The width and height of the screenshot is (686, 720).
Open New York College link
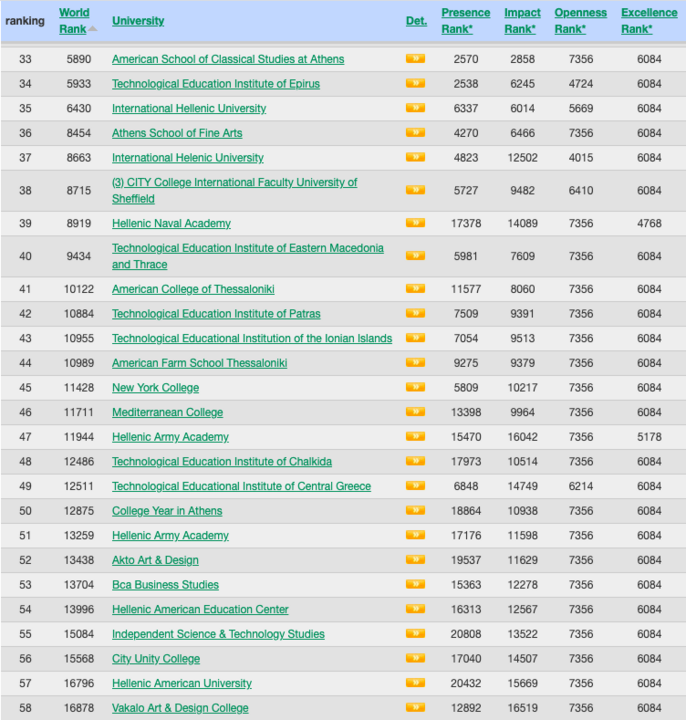point(155,388)
